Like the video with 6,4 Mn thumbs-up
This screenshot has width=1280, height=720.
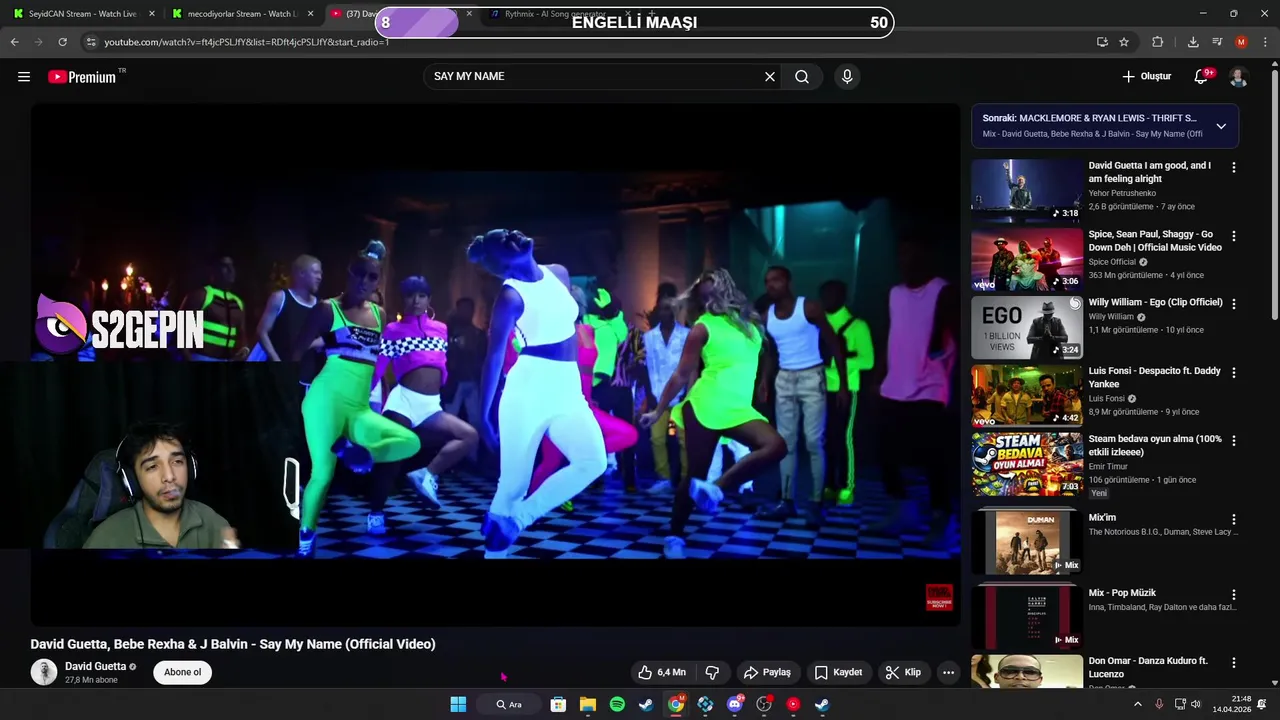coord(662,672)
